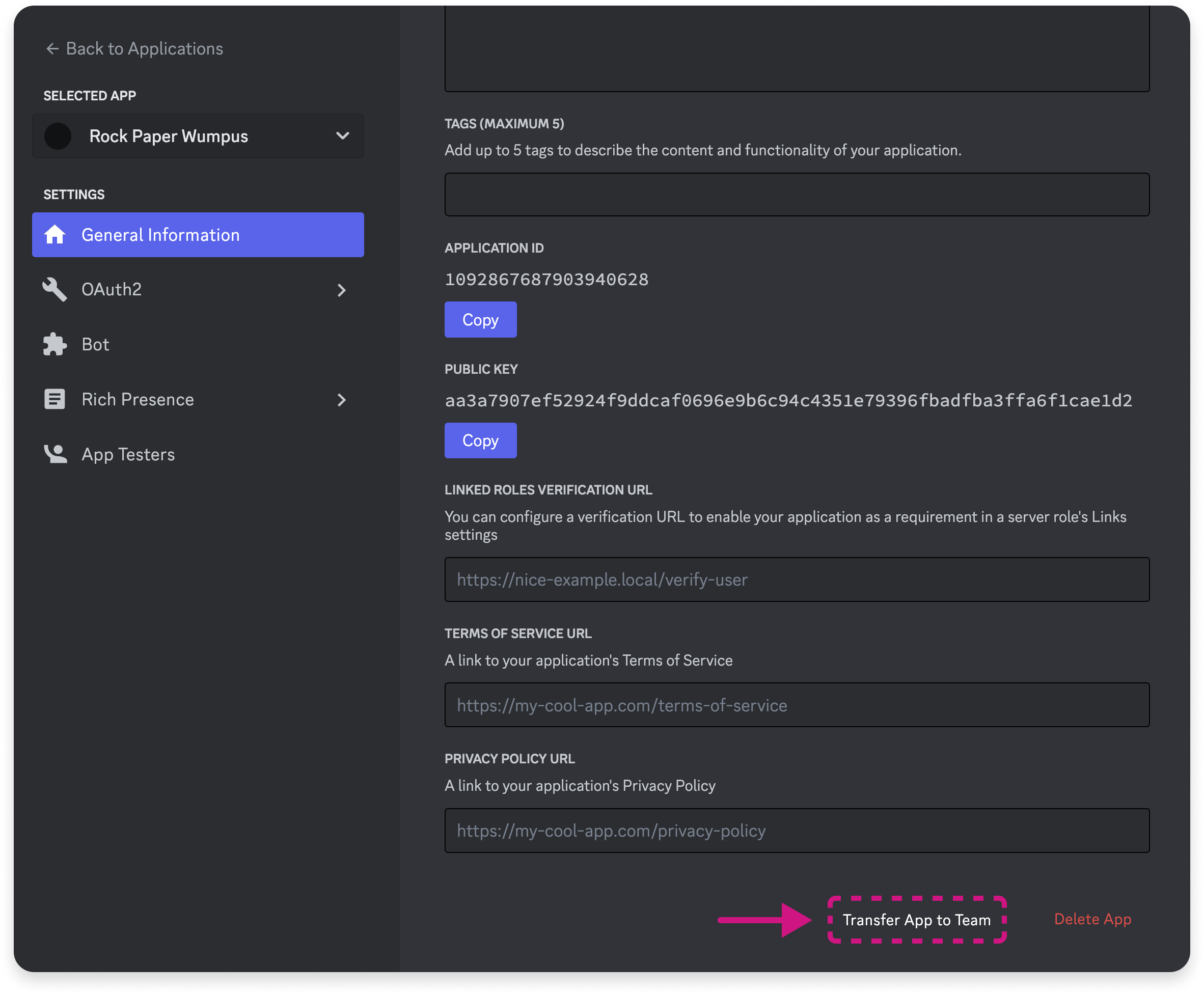Open the App Testers page
The image size is (1204, 994).
[x=198, y=454]
